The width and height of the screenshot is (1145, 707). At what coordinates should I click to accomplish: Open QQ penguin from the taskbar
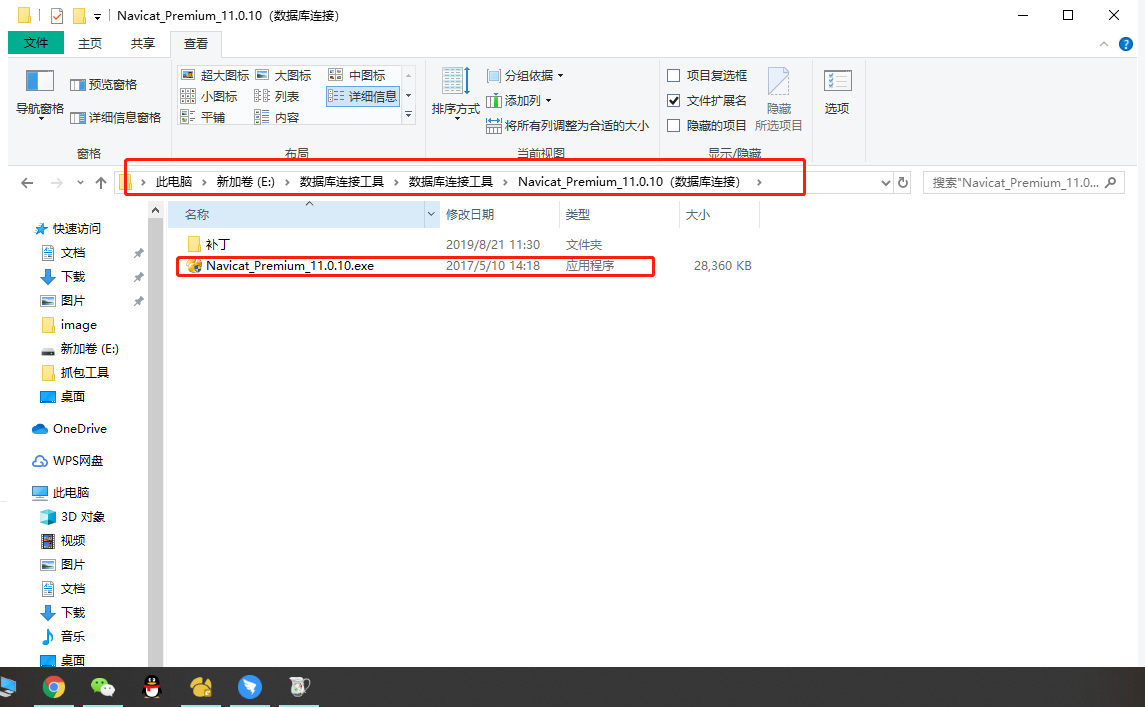pos(152,687)
